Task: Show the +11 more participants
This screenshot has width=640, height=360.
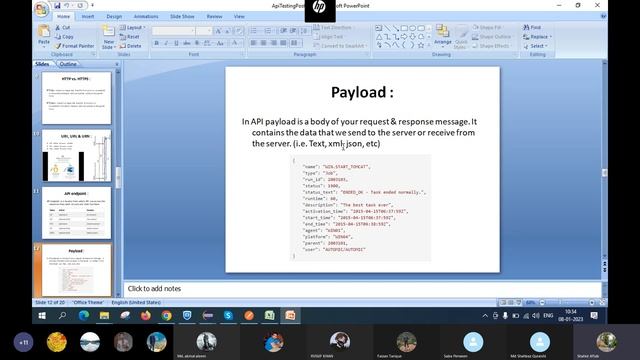Action: 23,342
